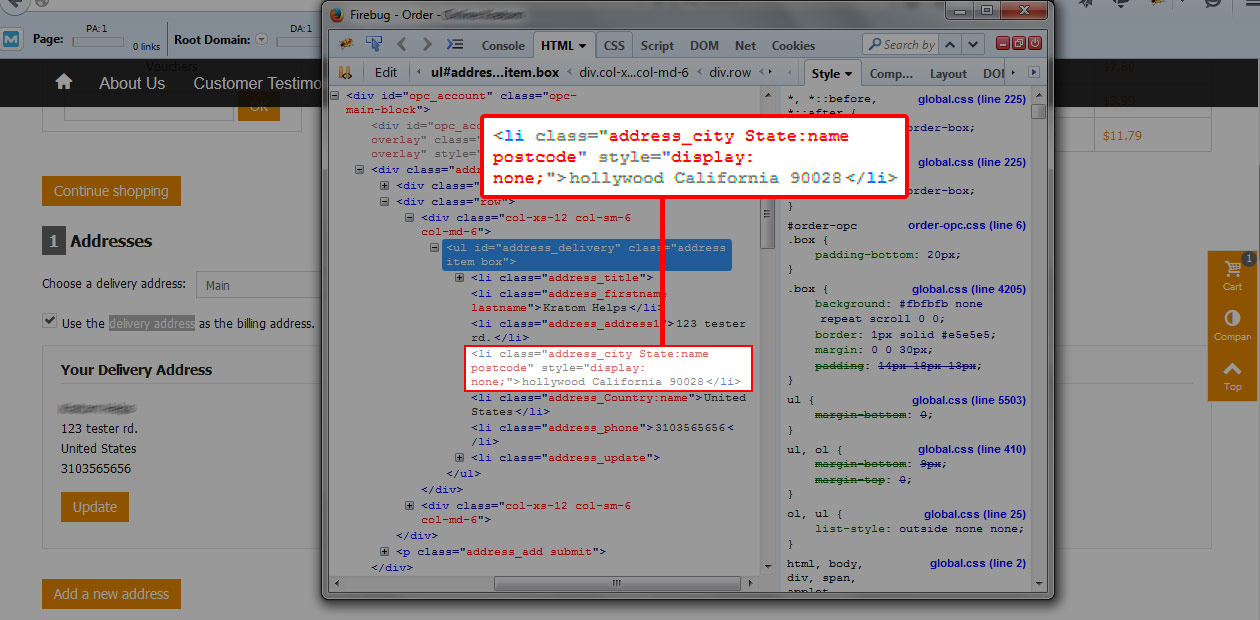Screen dimensions: 1260x620
Task: Open the Style panel dropdown
Action: pyautogui.click(x=832, y=73)
